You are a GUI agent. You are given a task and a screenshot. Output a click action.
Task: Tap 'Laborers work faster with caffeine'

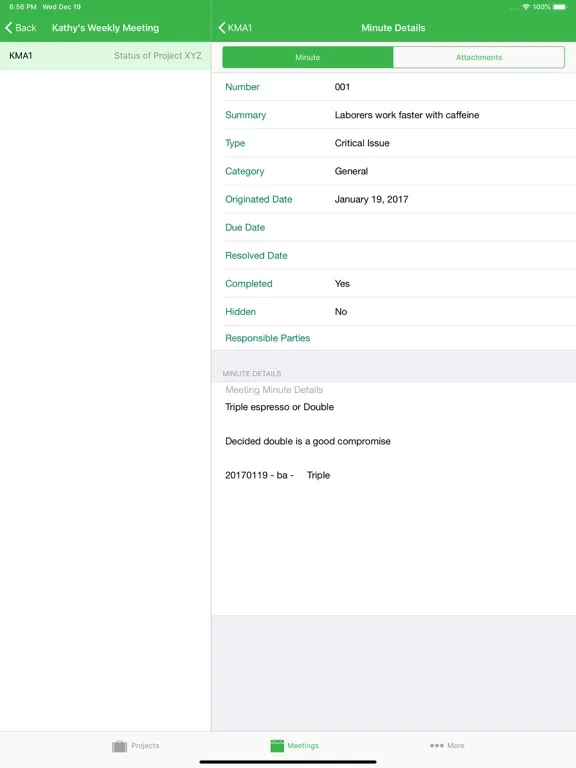coord(407,115)
